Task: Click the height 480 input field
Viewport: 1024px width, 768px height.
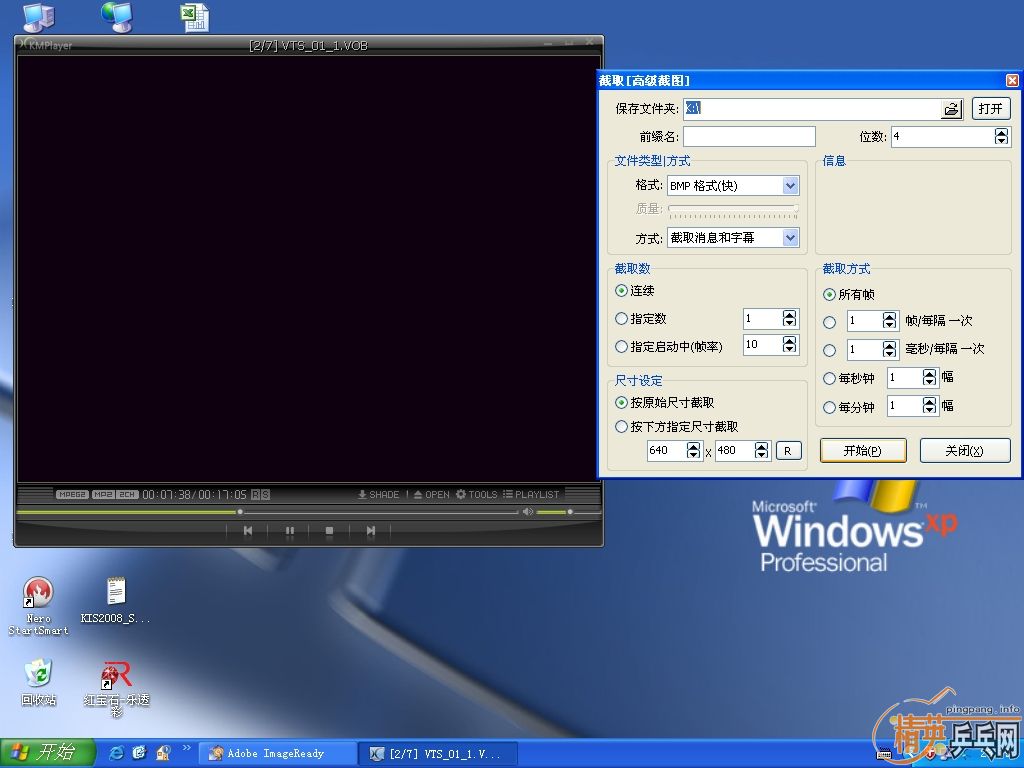Action: click(x=735, y=451)
